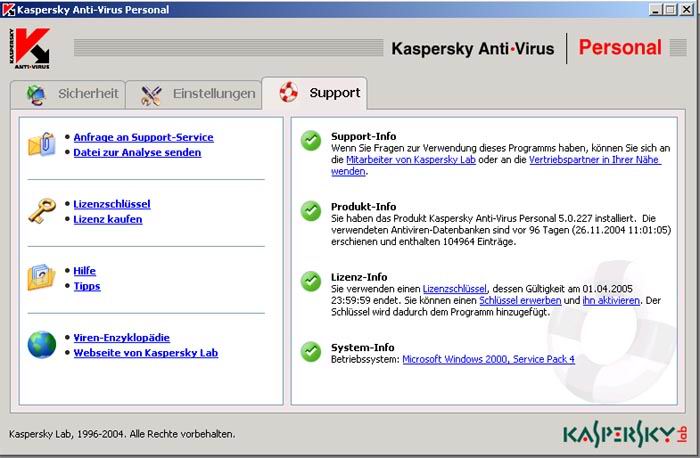
Task: Click the Kaspersky Lab logo at the bottom right
Action: 625,433
